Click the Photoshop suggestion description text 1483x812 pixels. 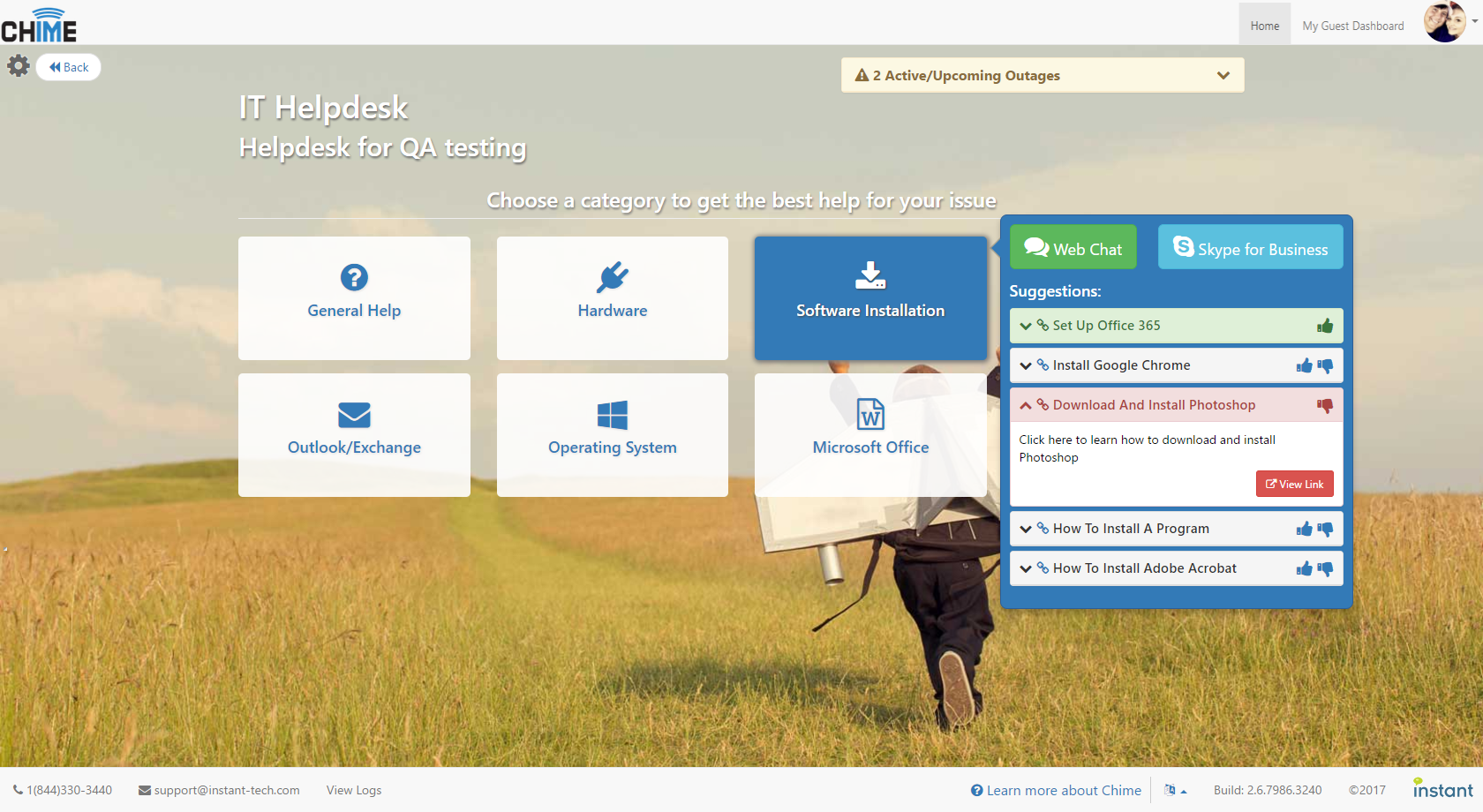pyautogui.click(x=1147, y=448)
